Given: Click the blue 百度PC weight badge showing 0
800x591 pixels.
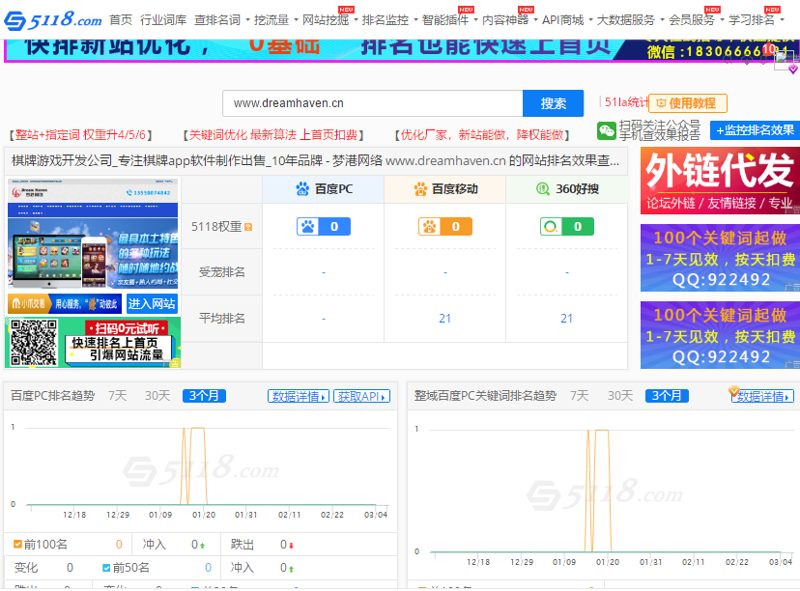Looking at the screenshot, I should 324,227.
